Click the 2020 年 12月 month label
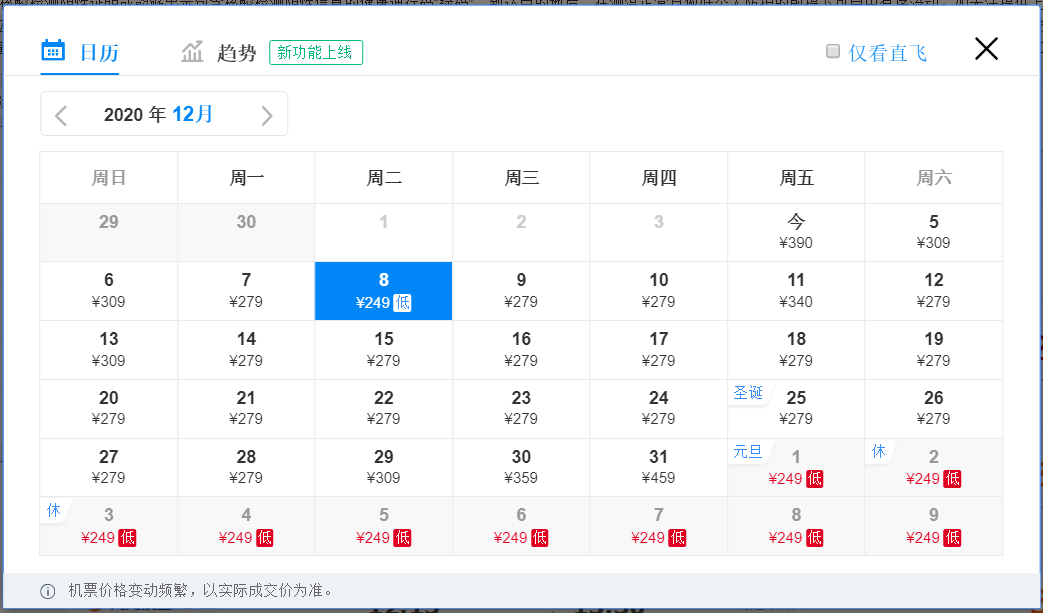Viewport: 1043px width, 613px height. (158, 114)
